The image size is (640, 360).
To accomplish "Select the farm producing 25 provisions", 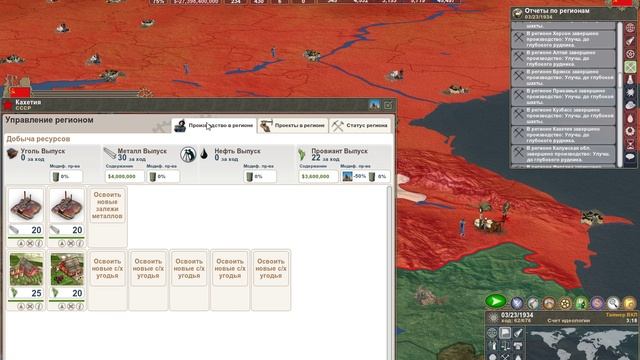I will click(26, 269).
